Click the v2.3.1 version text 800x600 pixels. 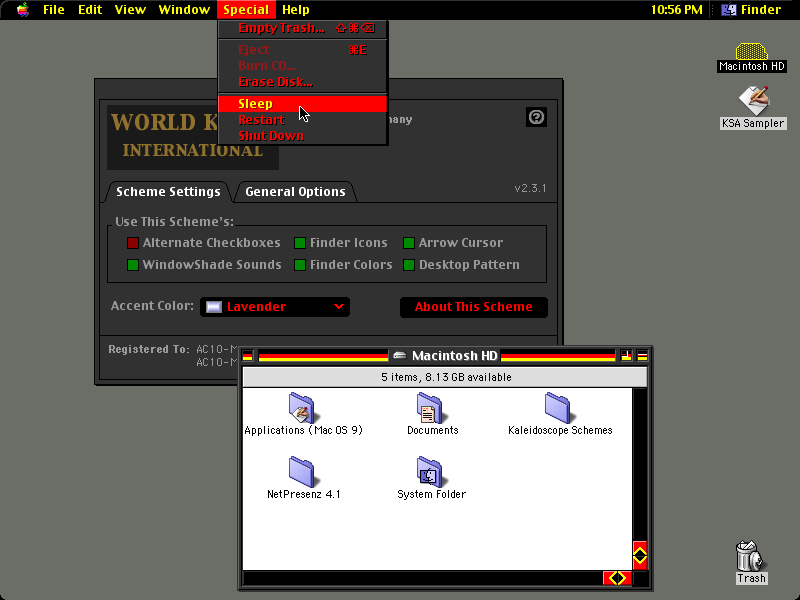[x=530, y=188]
